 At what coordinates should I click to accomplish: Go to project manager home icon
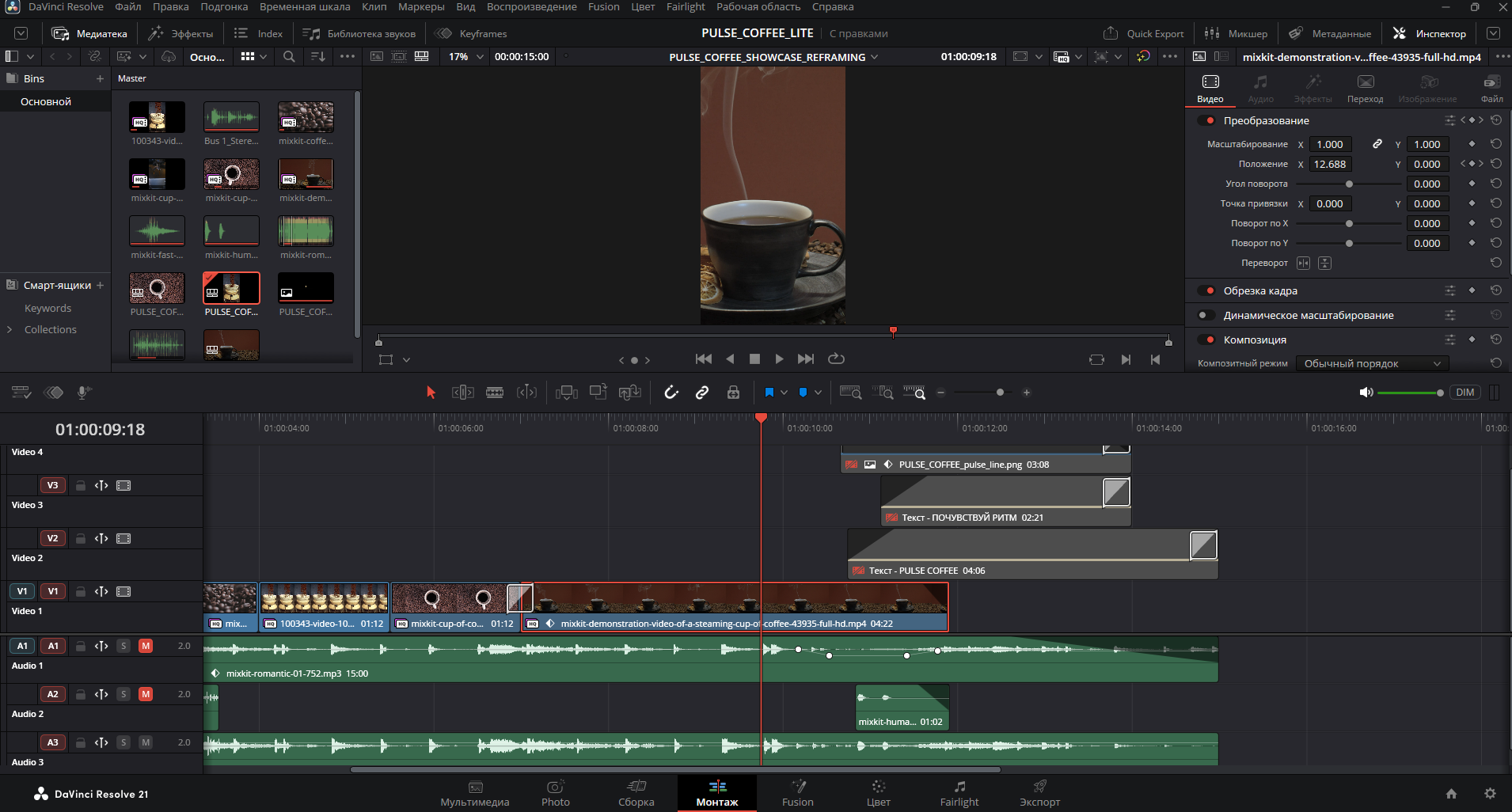coord(1451,794)
